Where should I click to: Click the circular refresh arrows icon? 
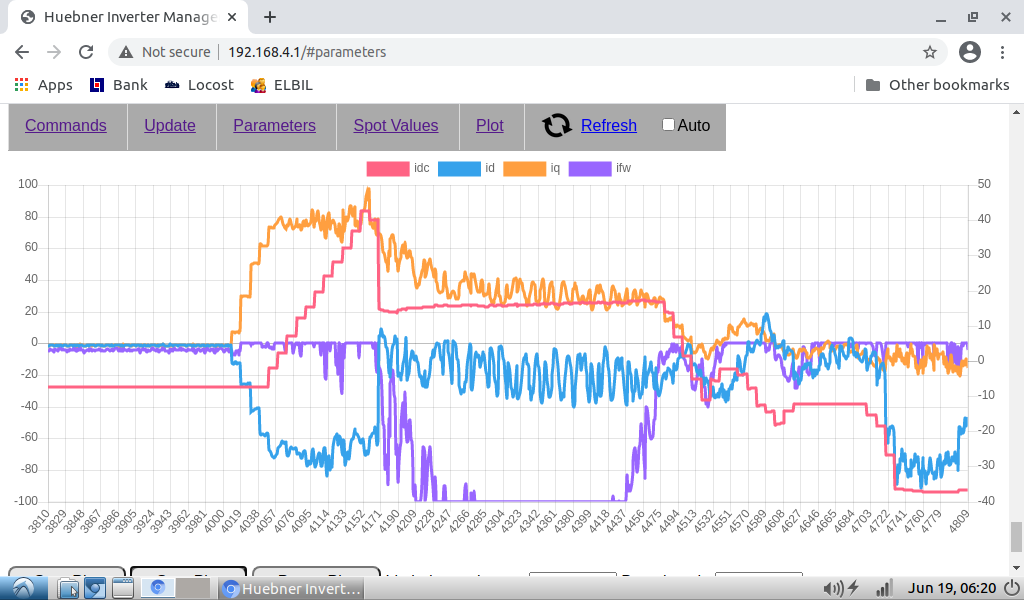pyautogui.click(x=557, y=125)
